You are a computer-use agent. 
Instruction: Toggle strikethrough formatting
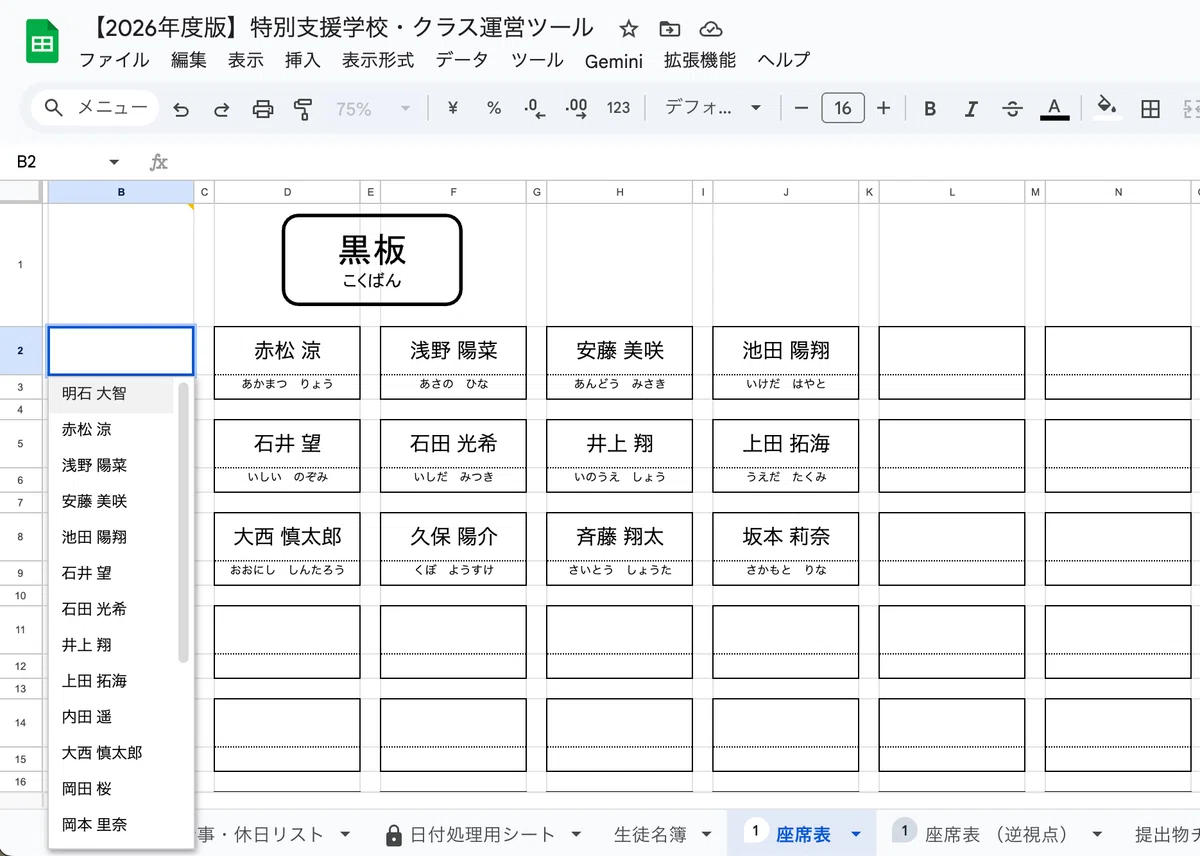[x=1012, y=109]
